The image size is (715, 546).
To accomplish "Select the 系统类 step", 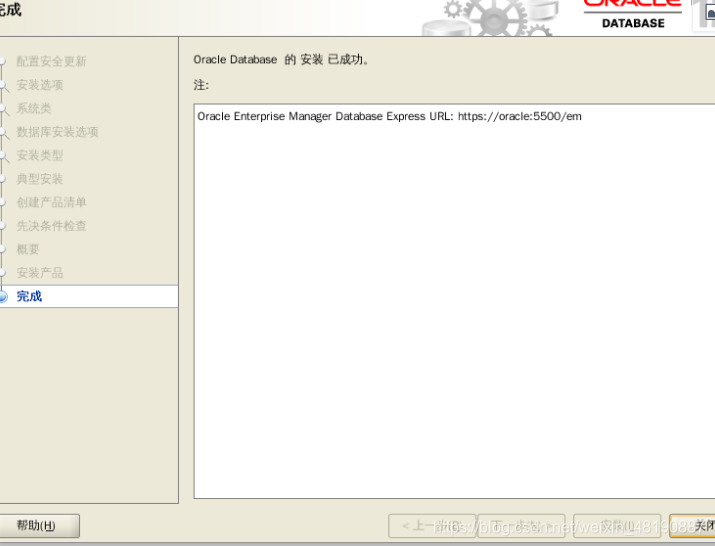I will click(34, 109).
